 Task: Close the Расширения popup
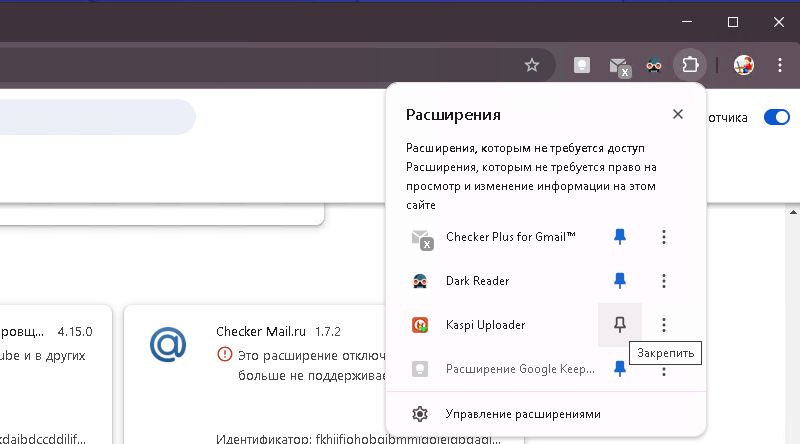pyautogui.click(x=678, y=114)
